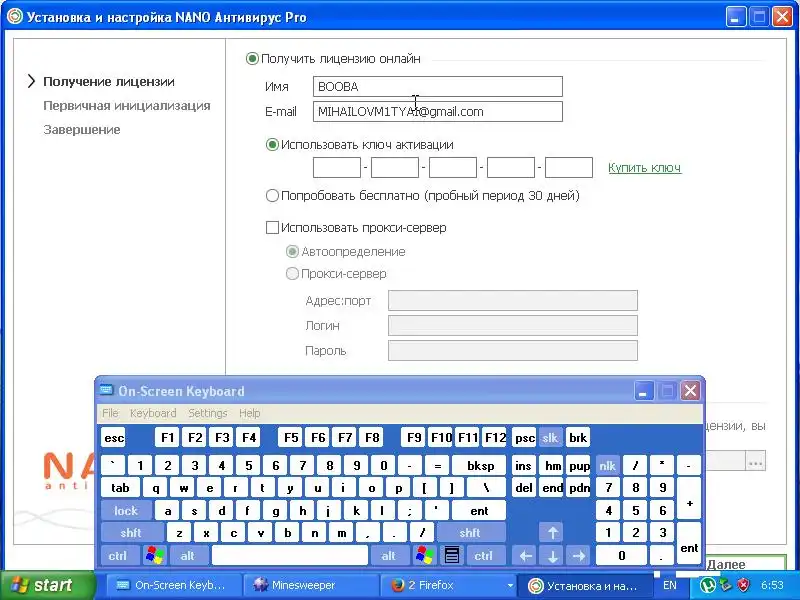Screen dimensions: 800x600
Task: Click NANO Antivirus title bar icon
Action: tap(14, 17)
